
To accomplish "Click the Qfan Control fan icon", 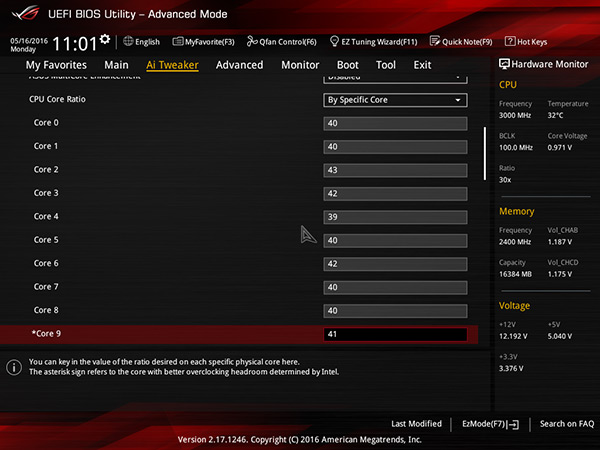I will coord(252,41).
